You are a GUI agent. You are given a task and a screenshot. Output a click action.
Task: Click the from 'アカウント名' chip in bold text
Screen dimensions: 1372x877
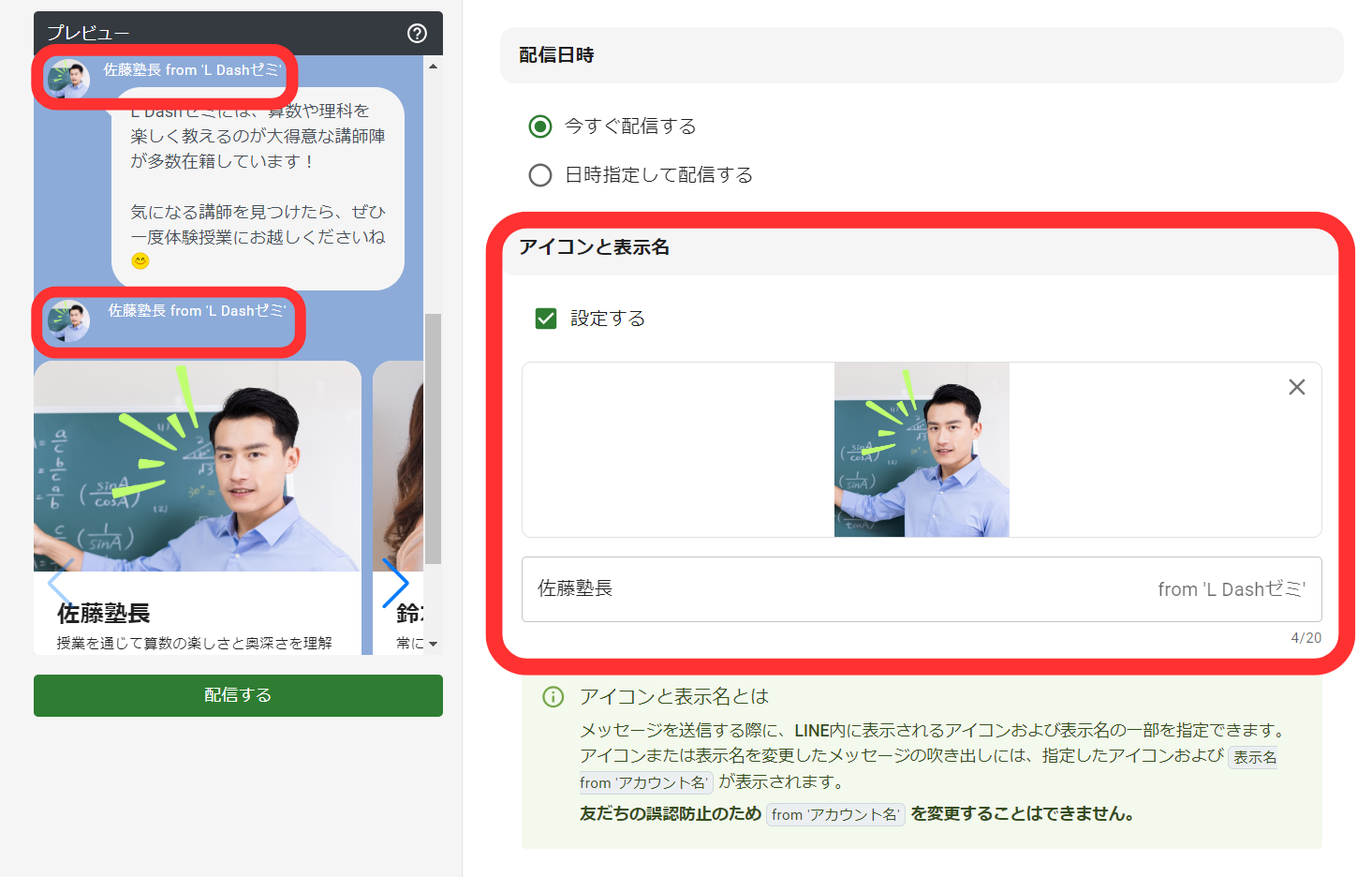[834, 814]
